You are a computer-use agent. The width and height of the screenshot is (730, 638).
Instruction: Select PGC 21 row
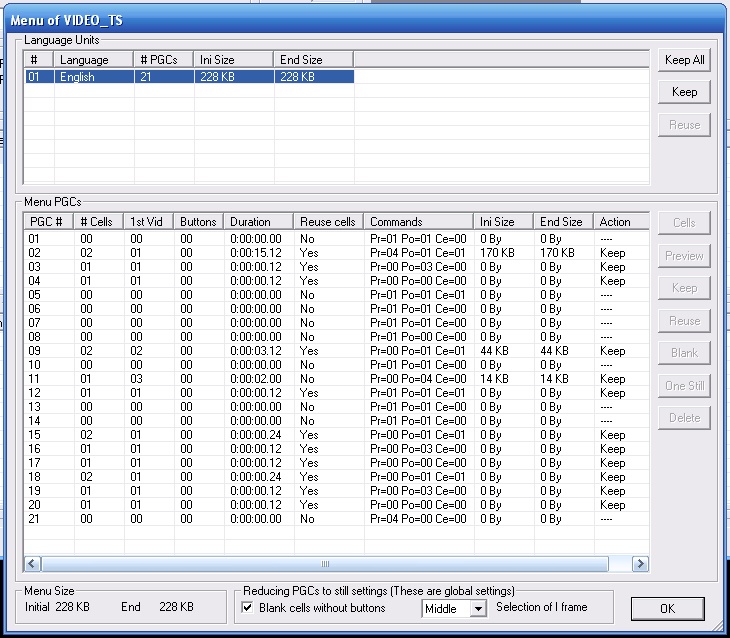pos(337,518)
